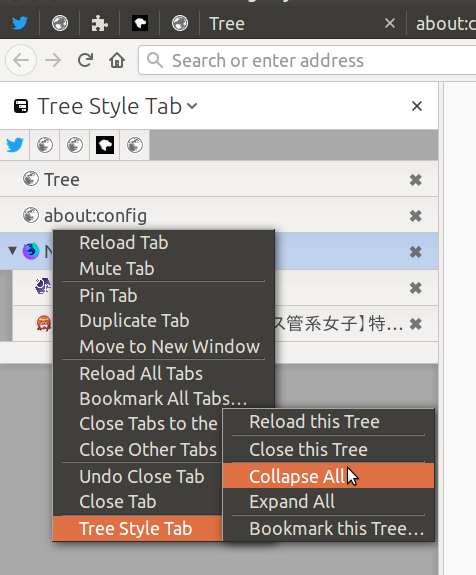Select Expand All in the submenu
The width and height of the screenshot is (476, 575).
pyautogui.click(x=329, y=501)
